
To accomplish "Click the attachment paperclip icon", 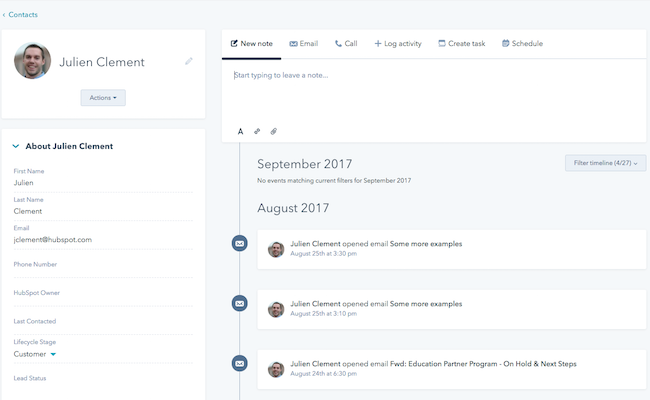I will 273,131.
